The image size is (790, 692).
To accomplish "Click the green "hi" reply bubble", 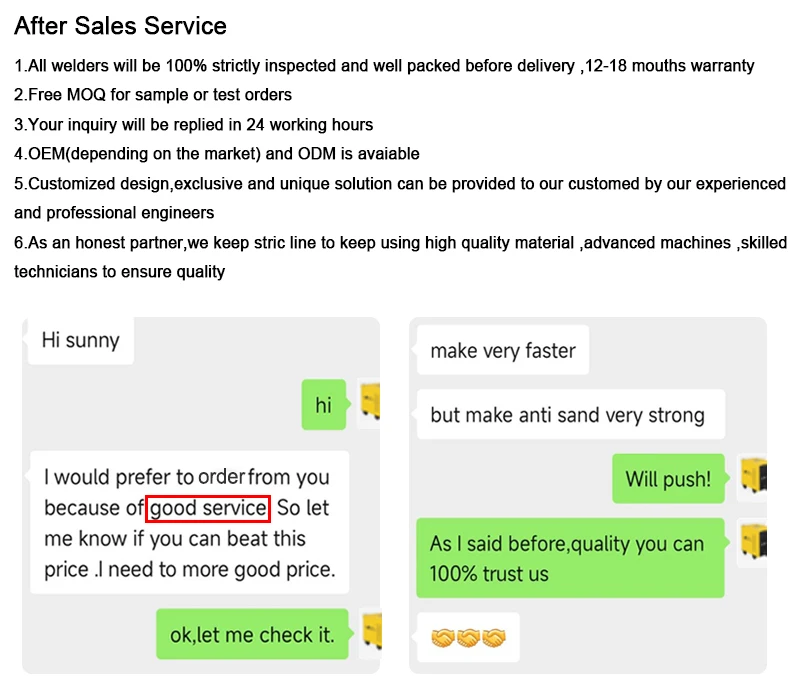I will 323,405.
